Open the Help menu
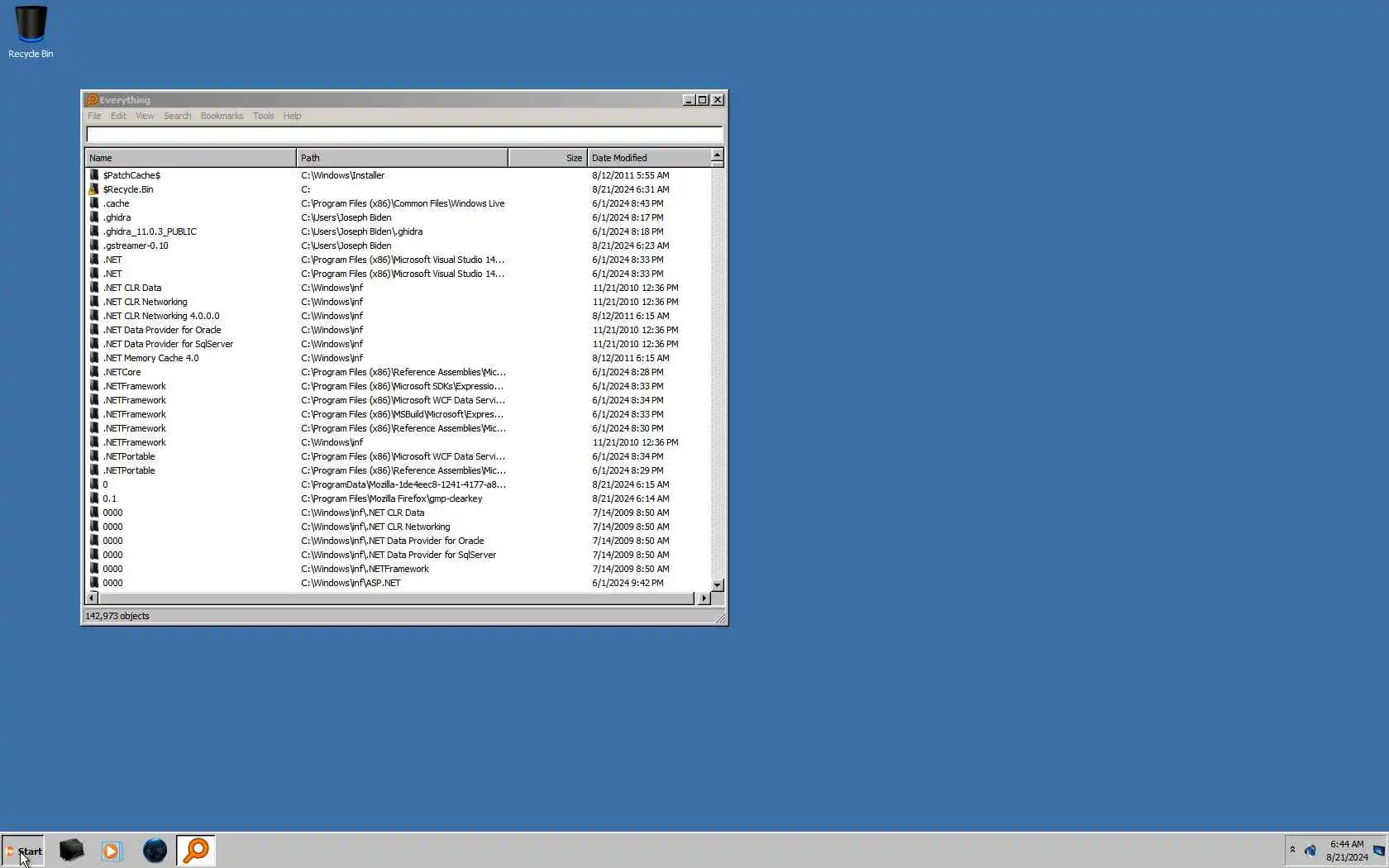This screenshot has height=868, width=1389. (x=292, y=116)
